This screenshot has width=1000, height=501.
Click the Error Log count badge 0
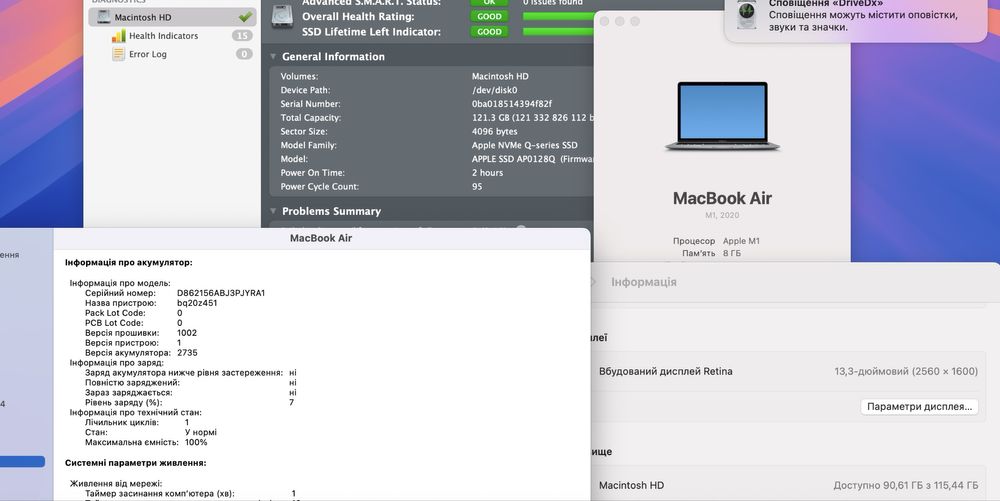coord(244,54)
